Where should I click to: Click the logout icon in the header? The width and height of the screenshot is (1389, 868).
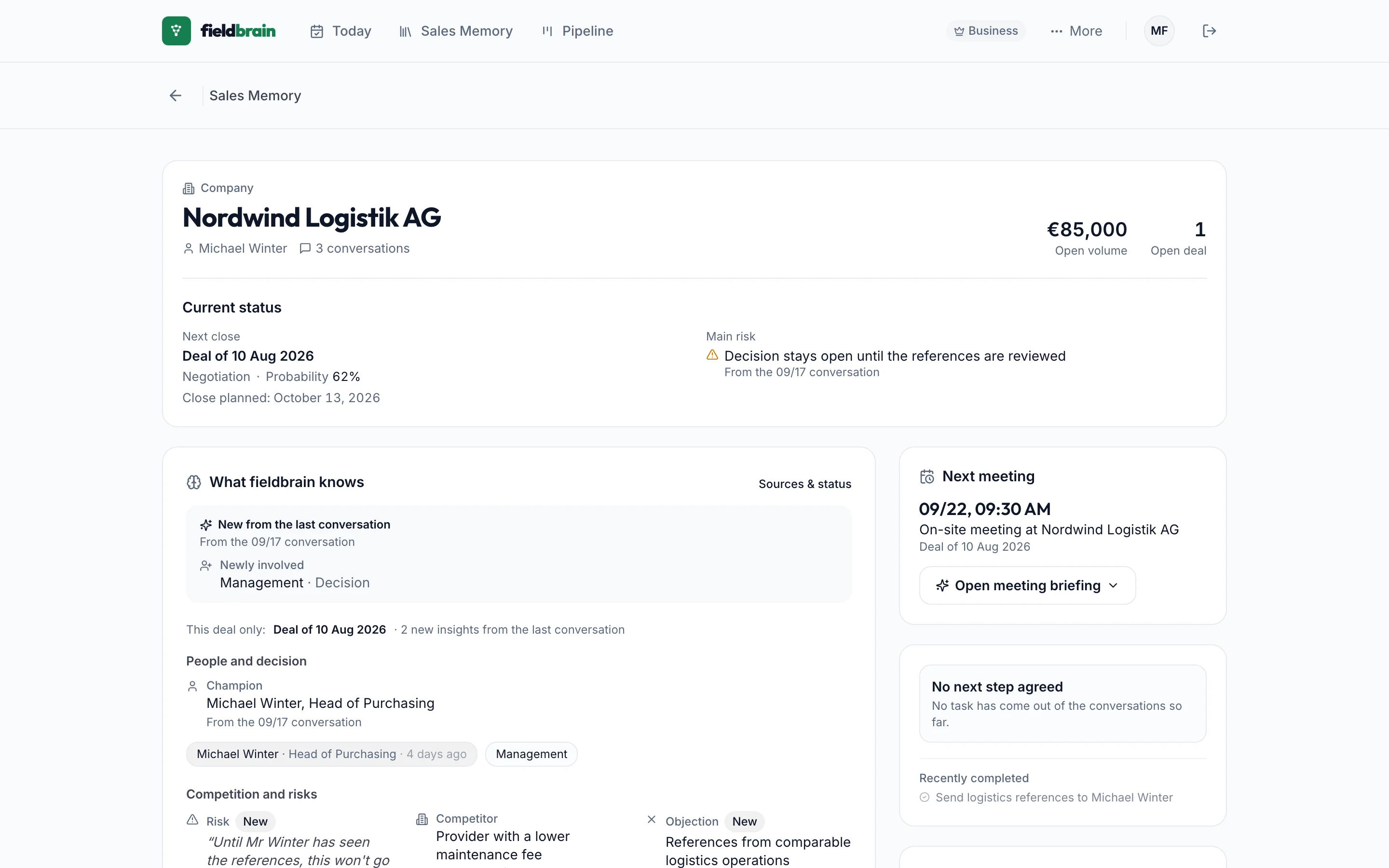1210,31
